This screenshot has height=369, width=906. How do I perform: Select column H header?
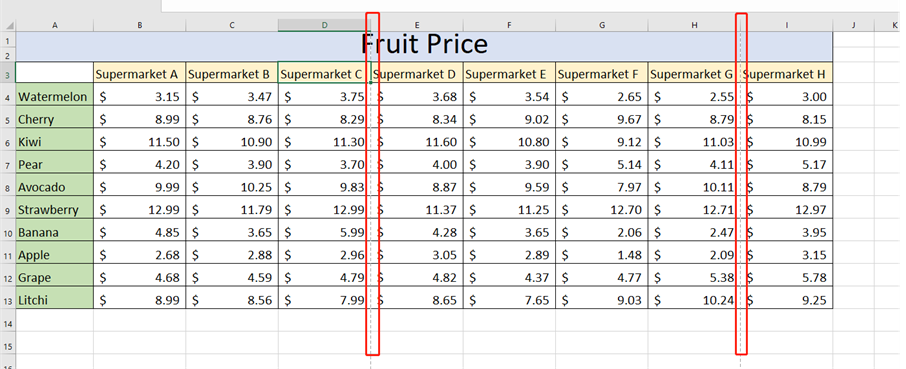[x=695, y=25]
